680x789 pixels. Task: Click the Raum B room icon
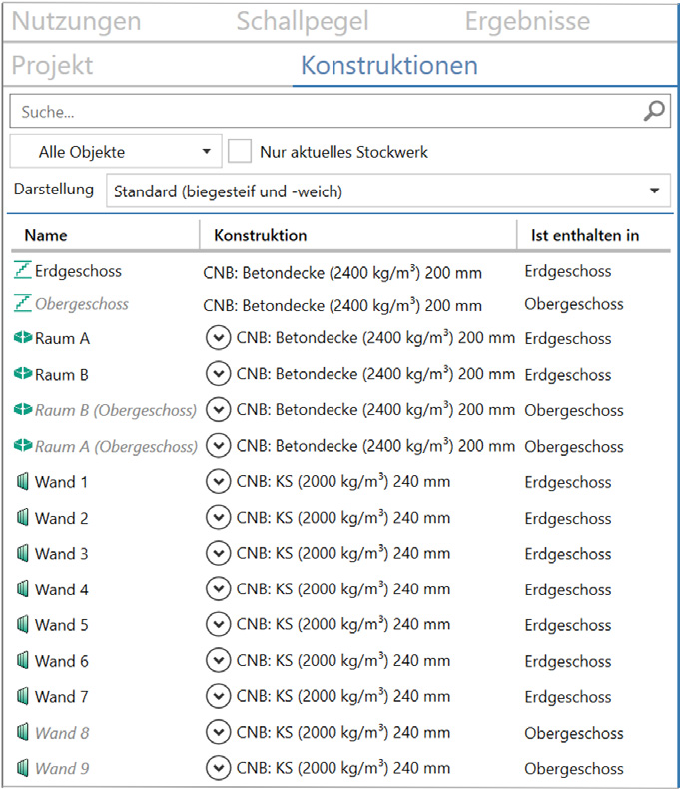pos(23,373)
